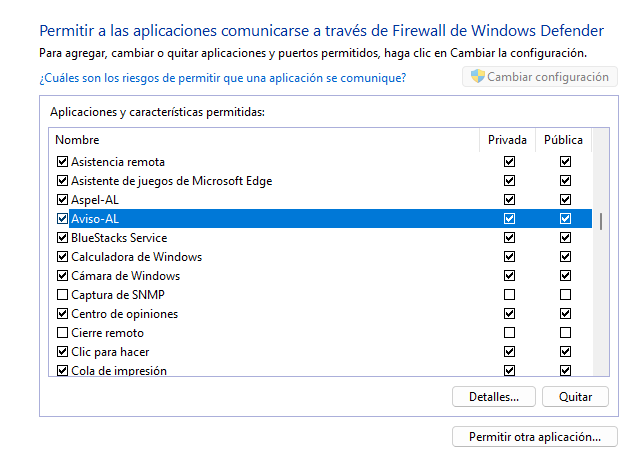Check the Cierre remoto app checkbox
Viewport: 633px width, 453px height.
click(x=63, y=333)
